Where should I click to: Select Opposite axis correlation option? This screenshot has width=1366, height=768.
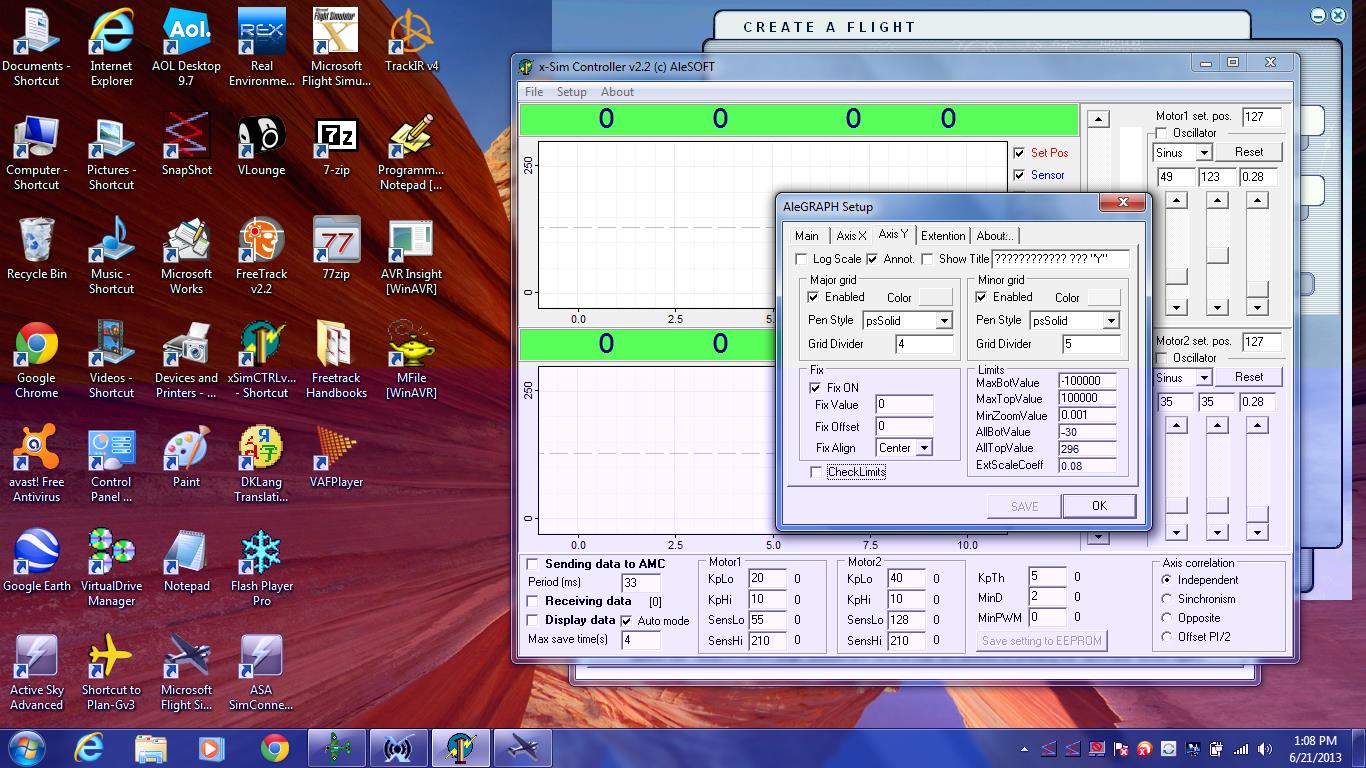pos(1166,618)
